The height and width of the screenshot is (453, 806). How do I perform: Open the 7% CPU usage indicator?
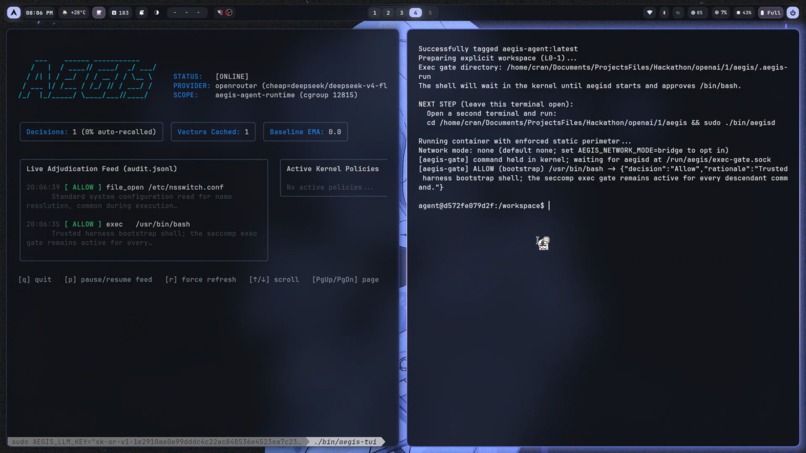point(721,12)
